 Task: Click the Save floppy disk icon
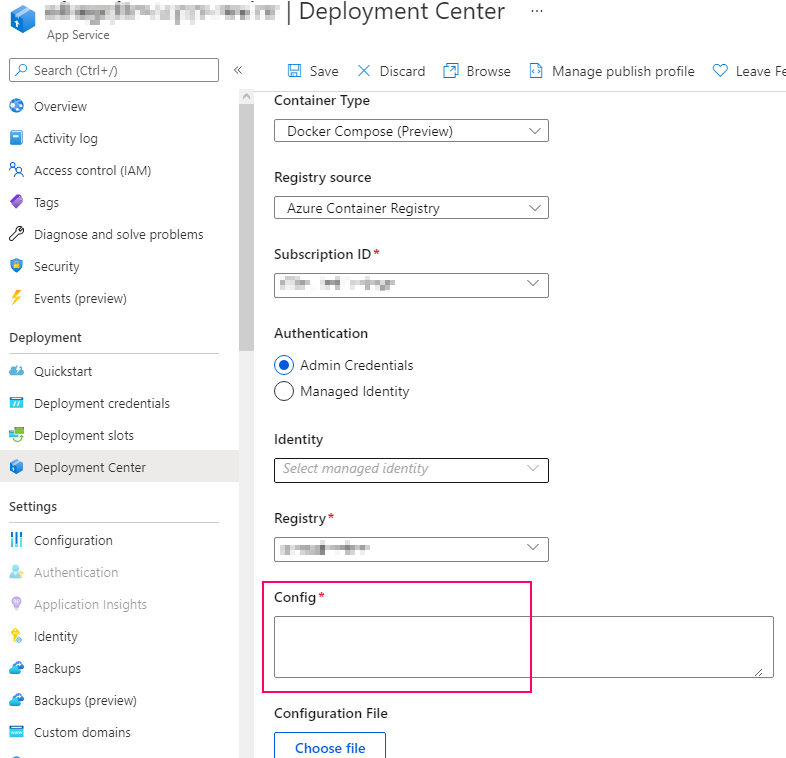[294, 71]
